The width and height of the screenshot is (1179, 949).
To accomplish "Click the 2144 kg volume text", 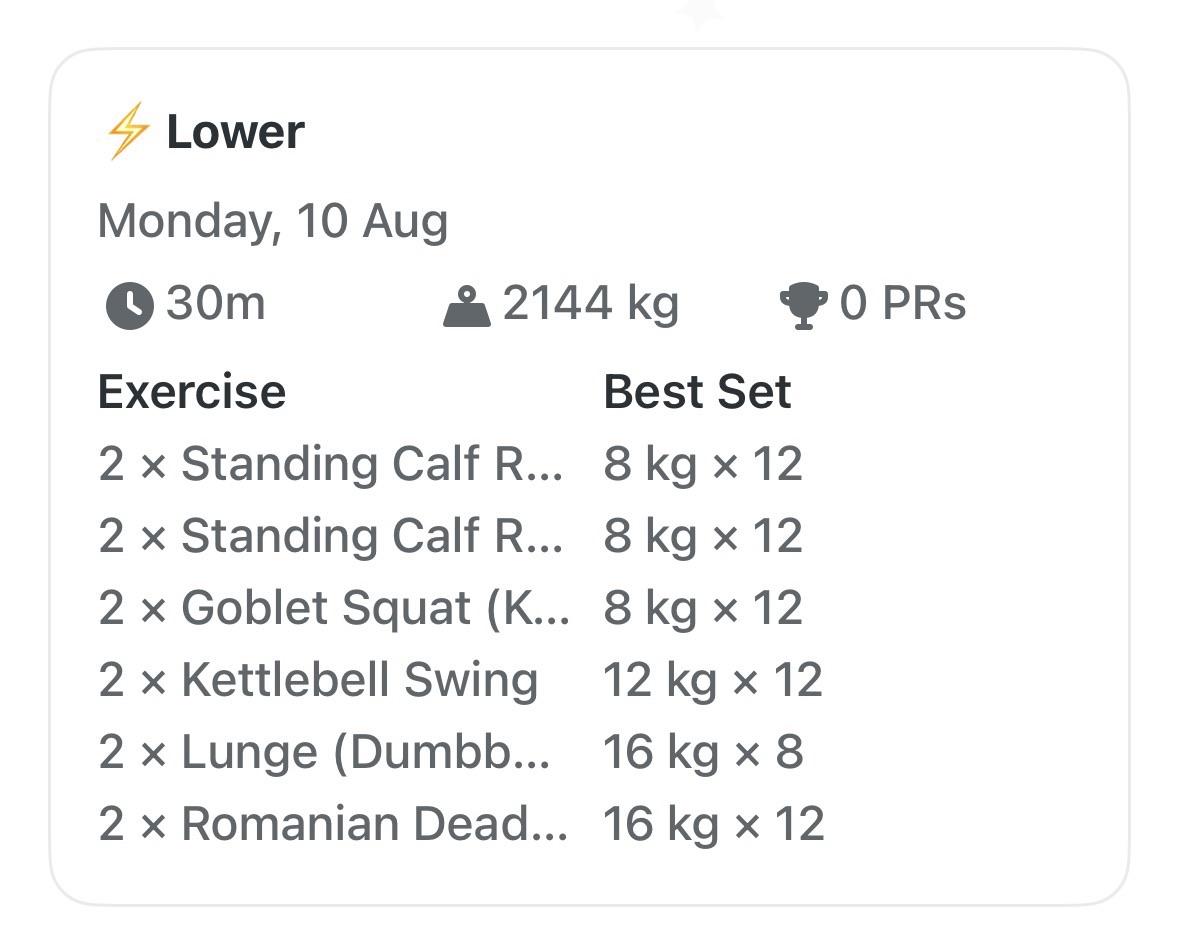I will tap(590, 305).
